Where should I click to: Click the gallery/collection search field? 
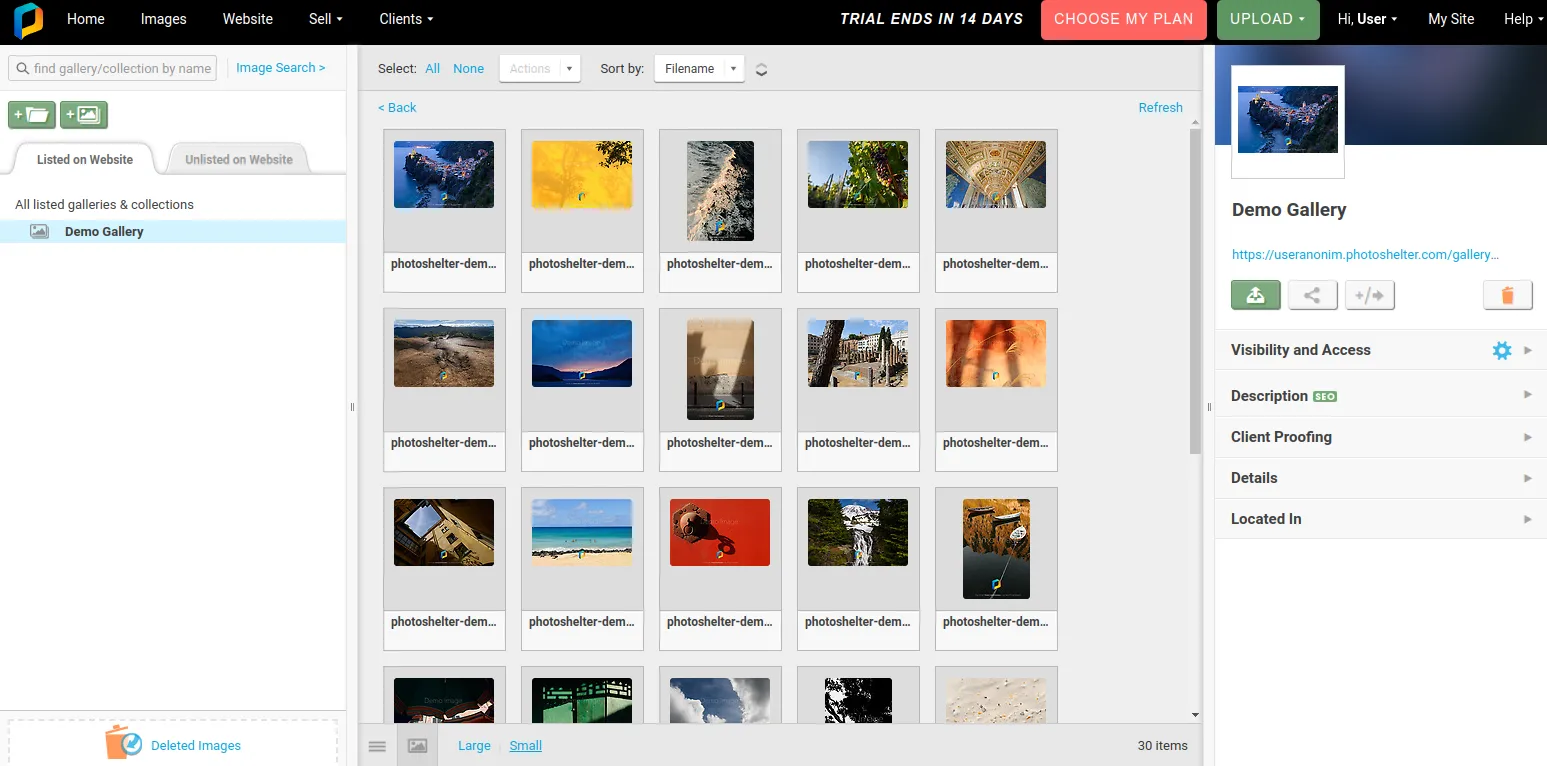point(112,68)
